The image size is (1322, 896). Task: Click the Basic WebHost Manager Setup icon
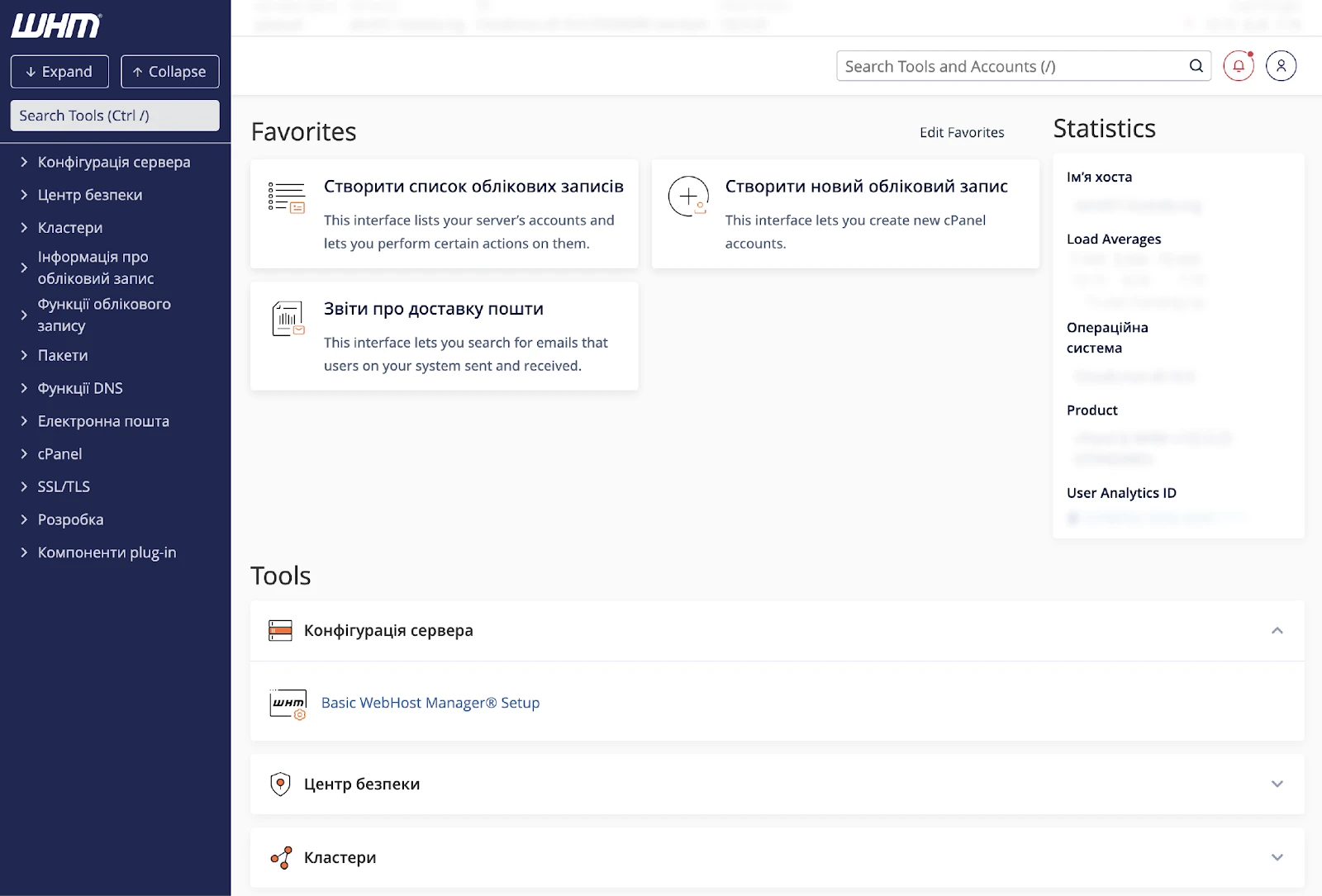(x=288, y=704)
